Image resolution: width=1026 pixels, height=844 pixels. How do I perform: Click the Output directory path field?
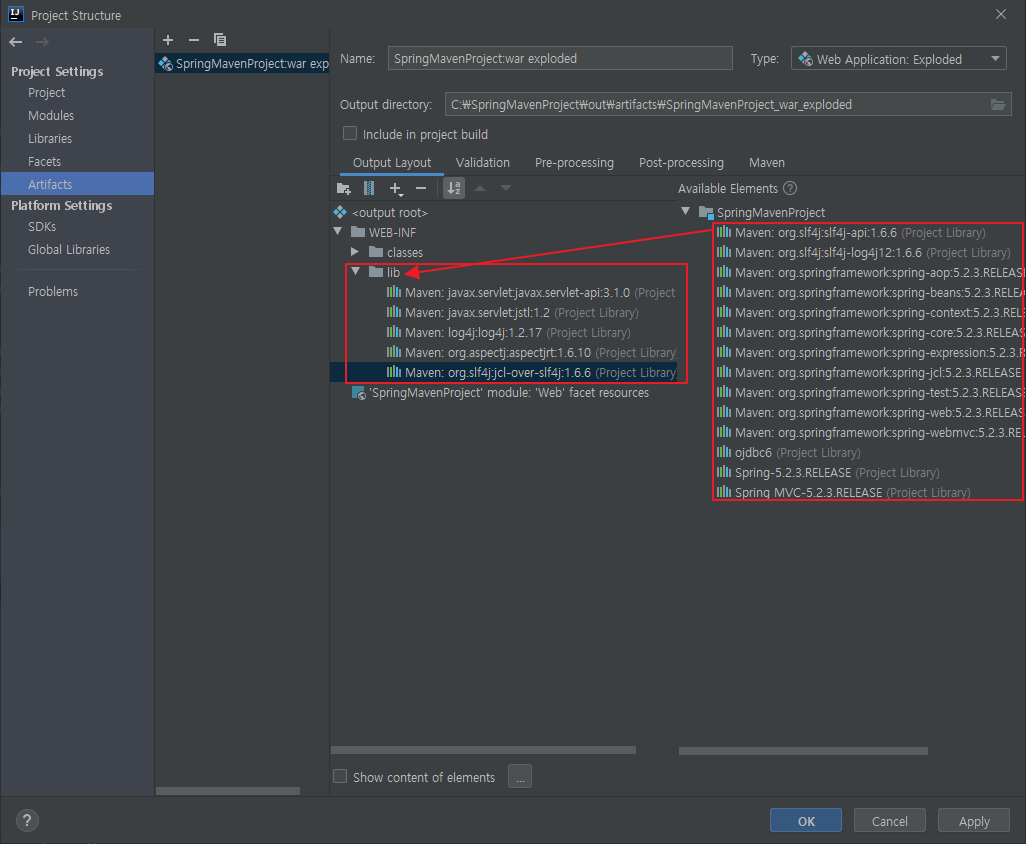(x=728, y=105)
